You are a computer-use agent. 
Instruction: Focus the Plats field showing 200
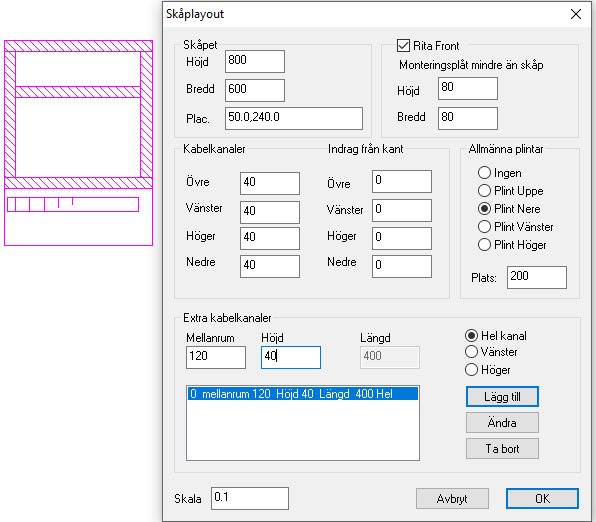[x=537, y=278]
